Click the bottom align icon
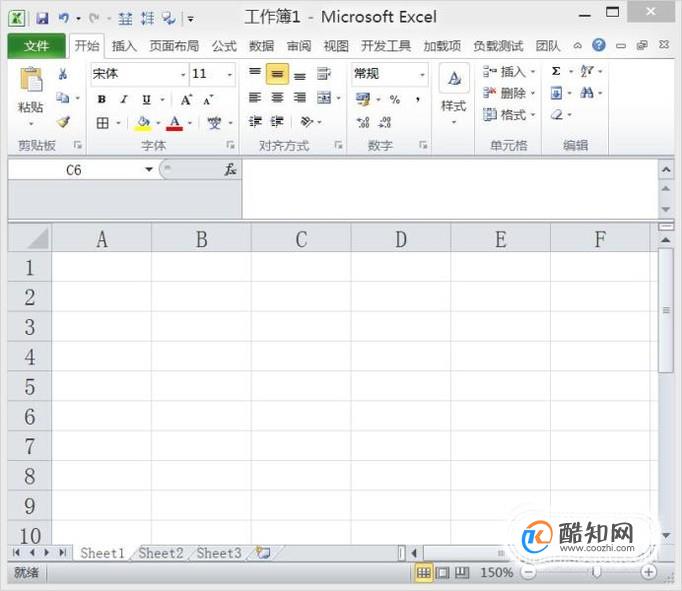 (300, 75)
